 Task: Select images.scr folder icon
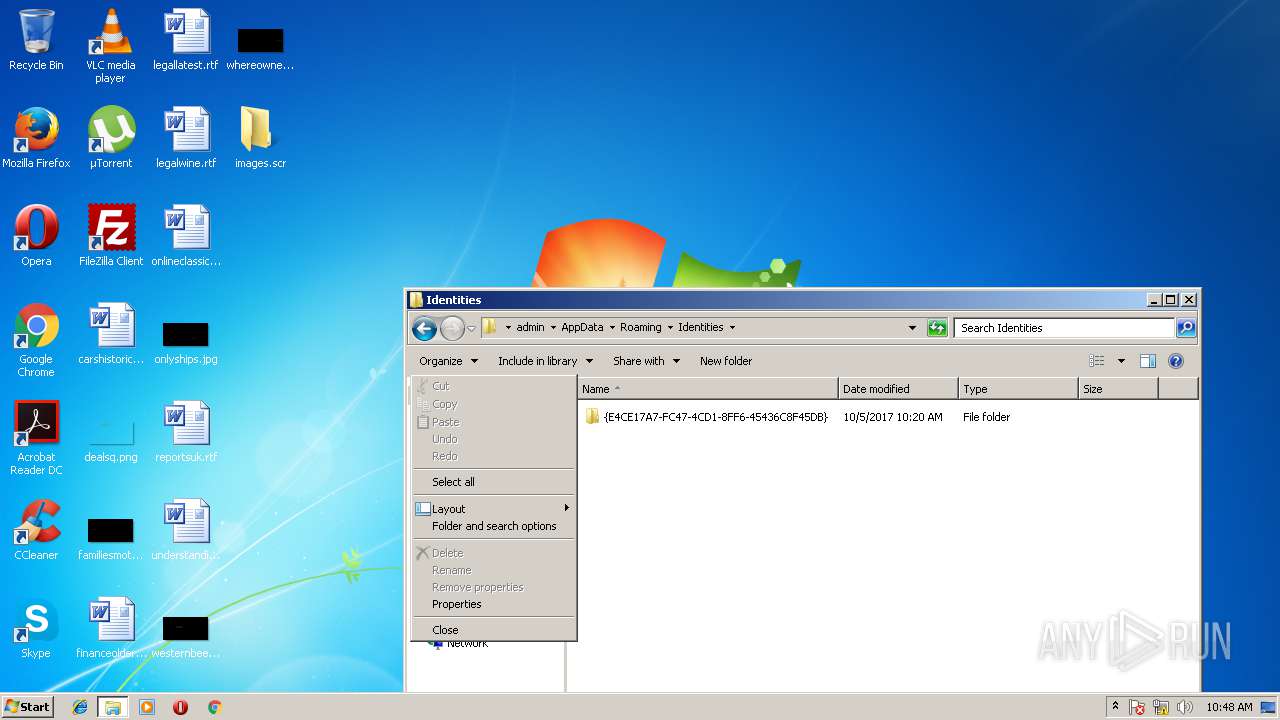[x=260, y=138]
